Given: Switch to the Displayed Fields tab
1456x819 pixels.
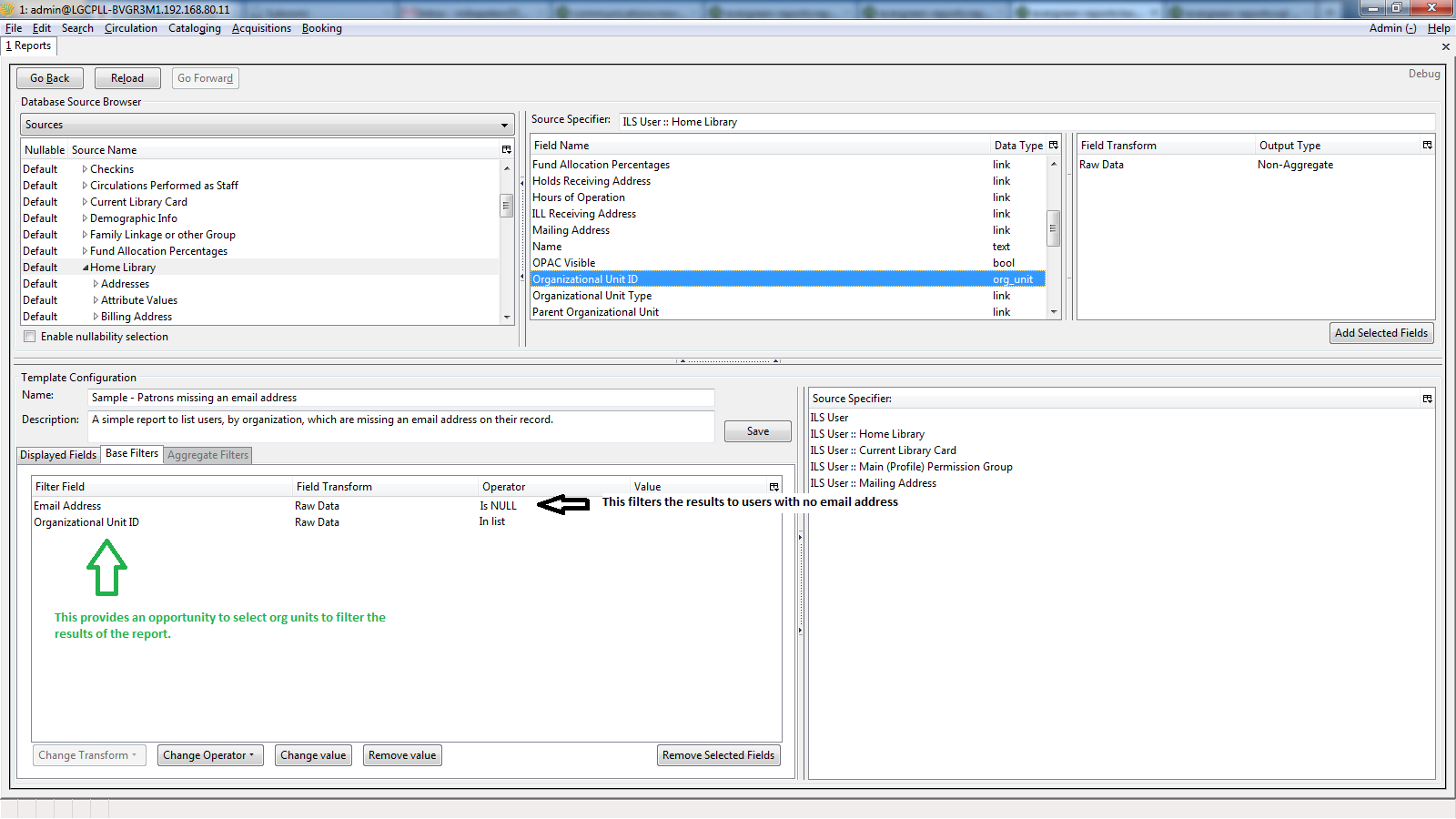Looking at the screenshot, I should [58, 455].
